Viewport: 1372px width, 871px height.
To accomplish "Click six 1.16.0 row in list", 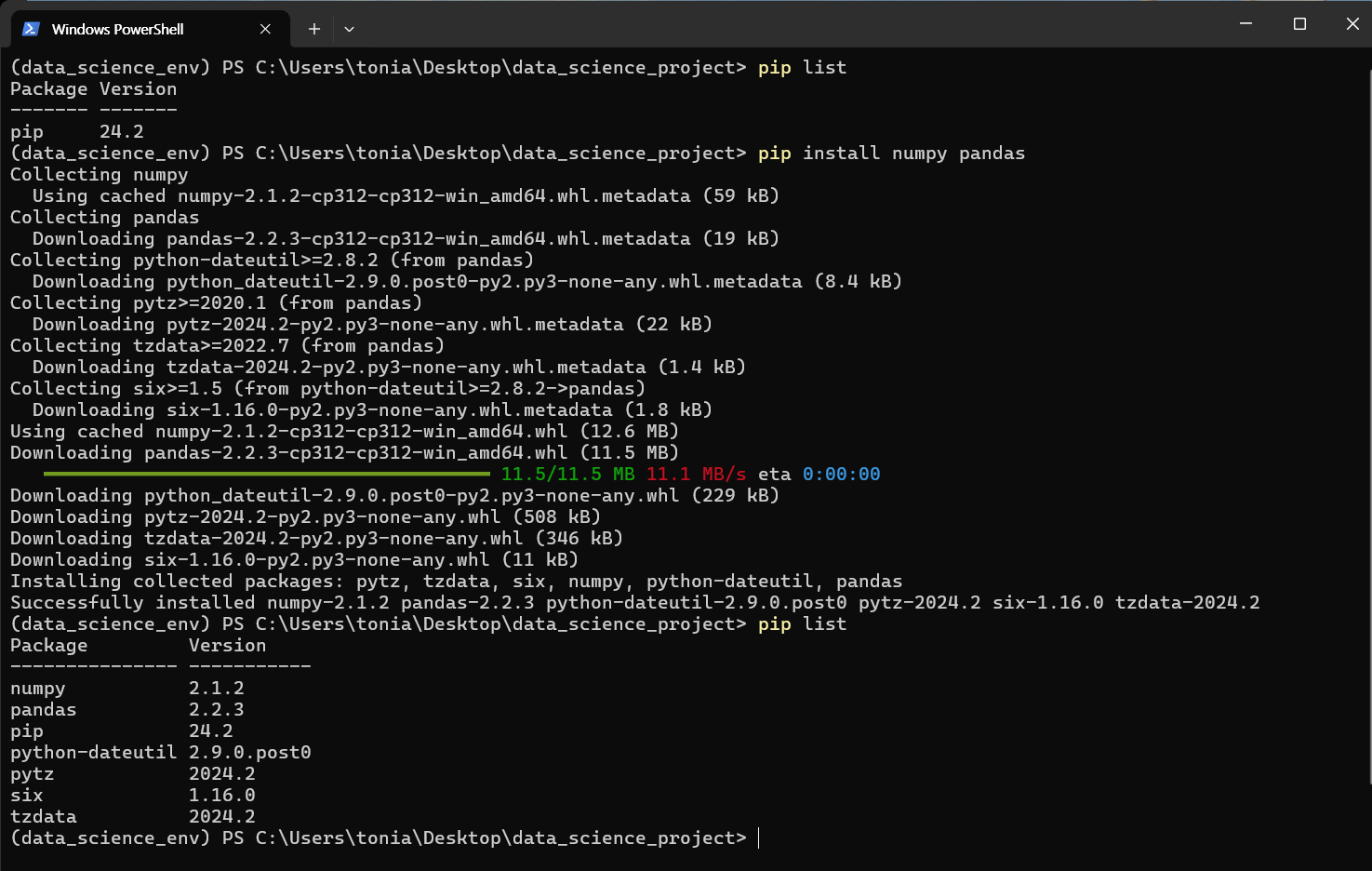I will [x=133, y=795].
